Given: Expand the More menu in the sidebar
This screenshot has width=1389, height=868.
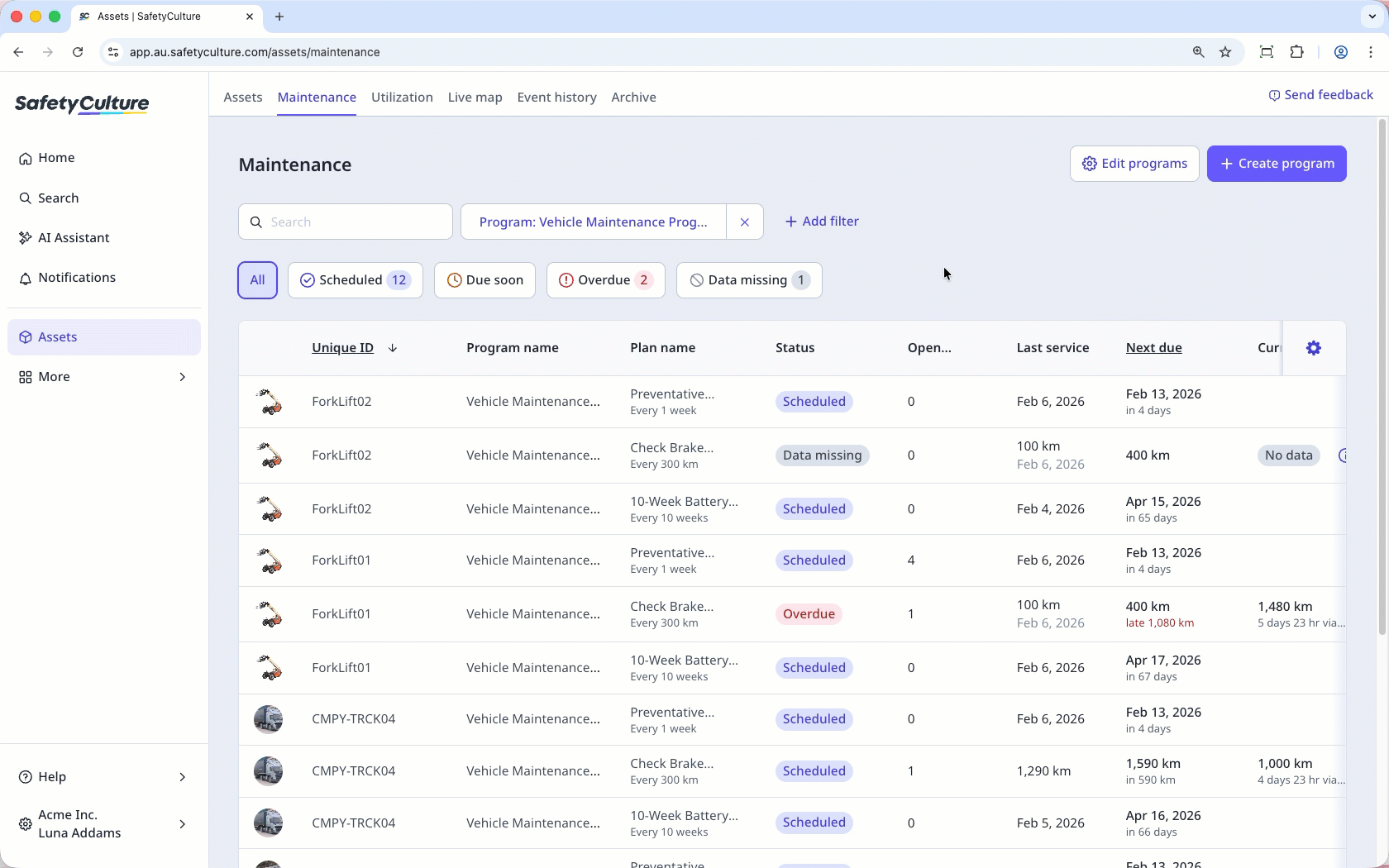Looking at the screenshot, I should coord(104,377).
